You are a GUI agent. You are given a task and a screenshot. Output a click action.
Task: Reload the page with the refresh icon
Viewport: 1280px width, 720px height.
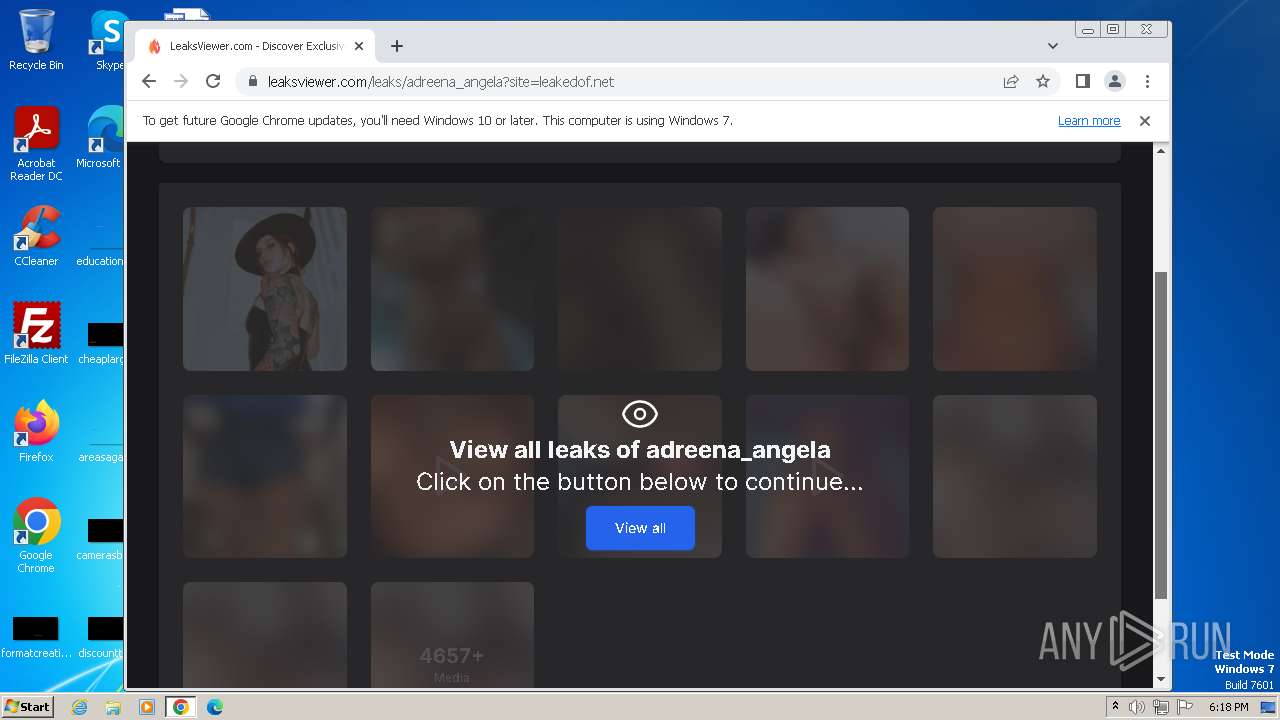coord(213,81)
